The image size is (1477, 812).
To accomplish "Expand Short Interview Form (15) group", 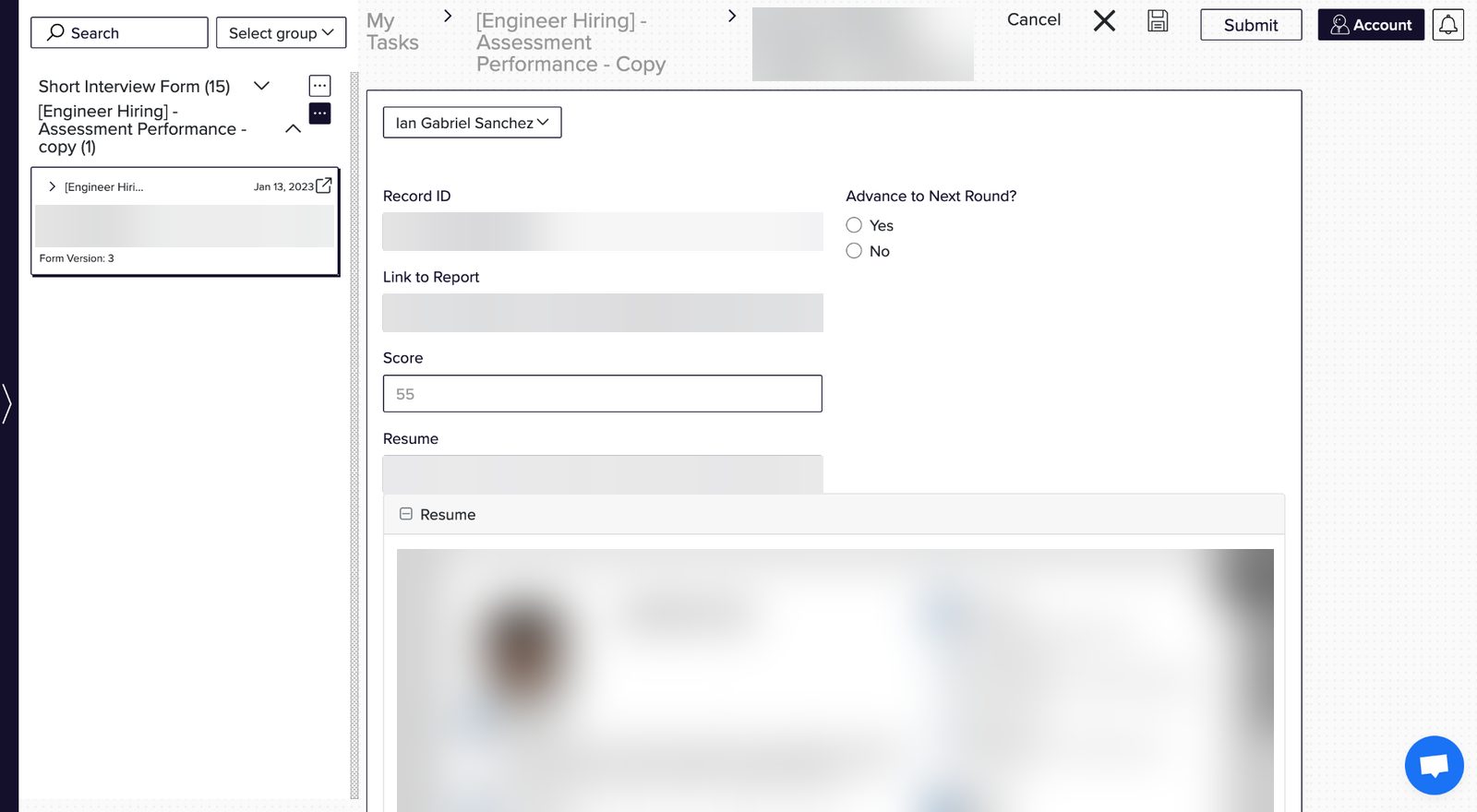I will [x=261, y=86].
